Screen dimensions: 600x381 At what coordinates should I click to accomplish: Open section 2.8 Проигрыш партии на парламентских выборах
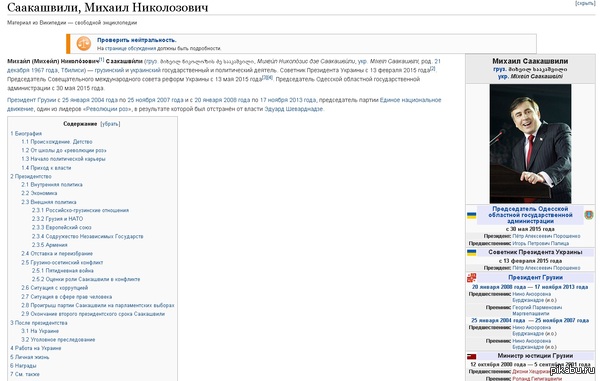click(x=98, y=306)
